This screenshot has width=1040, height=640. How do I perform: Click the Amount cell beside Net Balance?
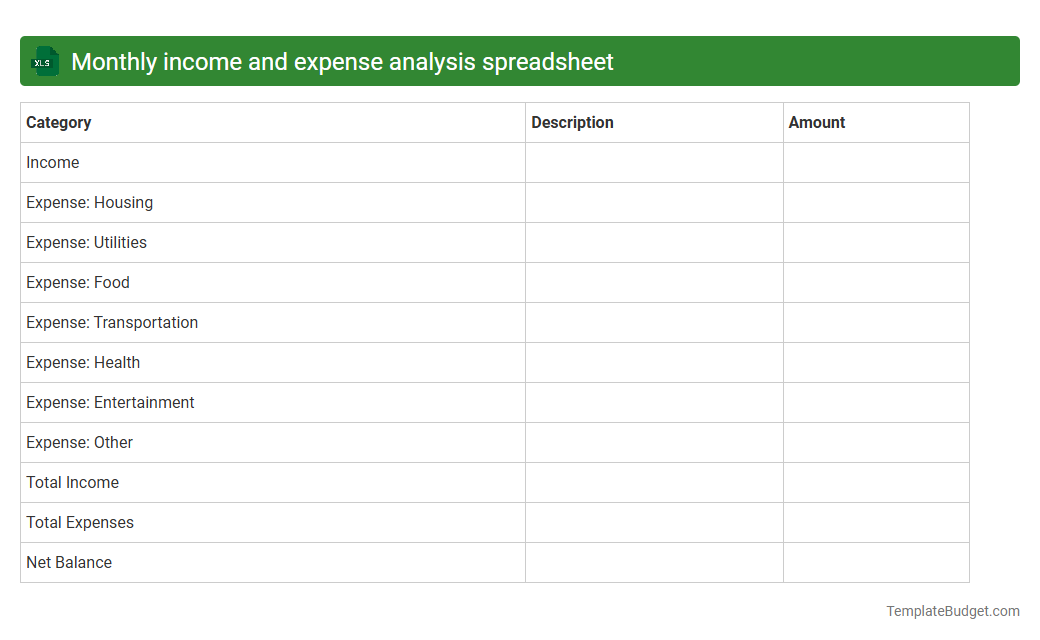(876, 562)
